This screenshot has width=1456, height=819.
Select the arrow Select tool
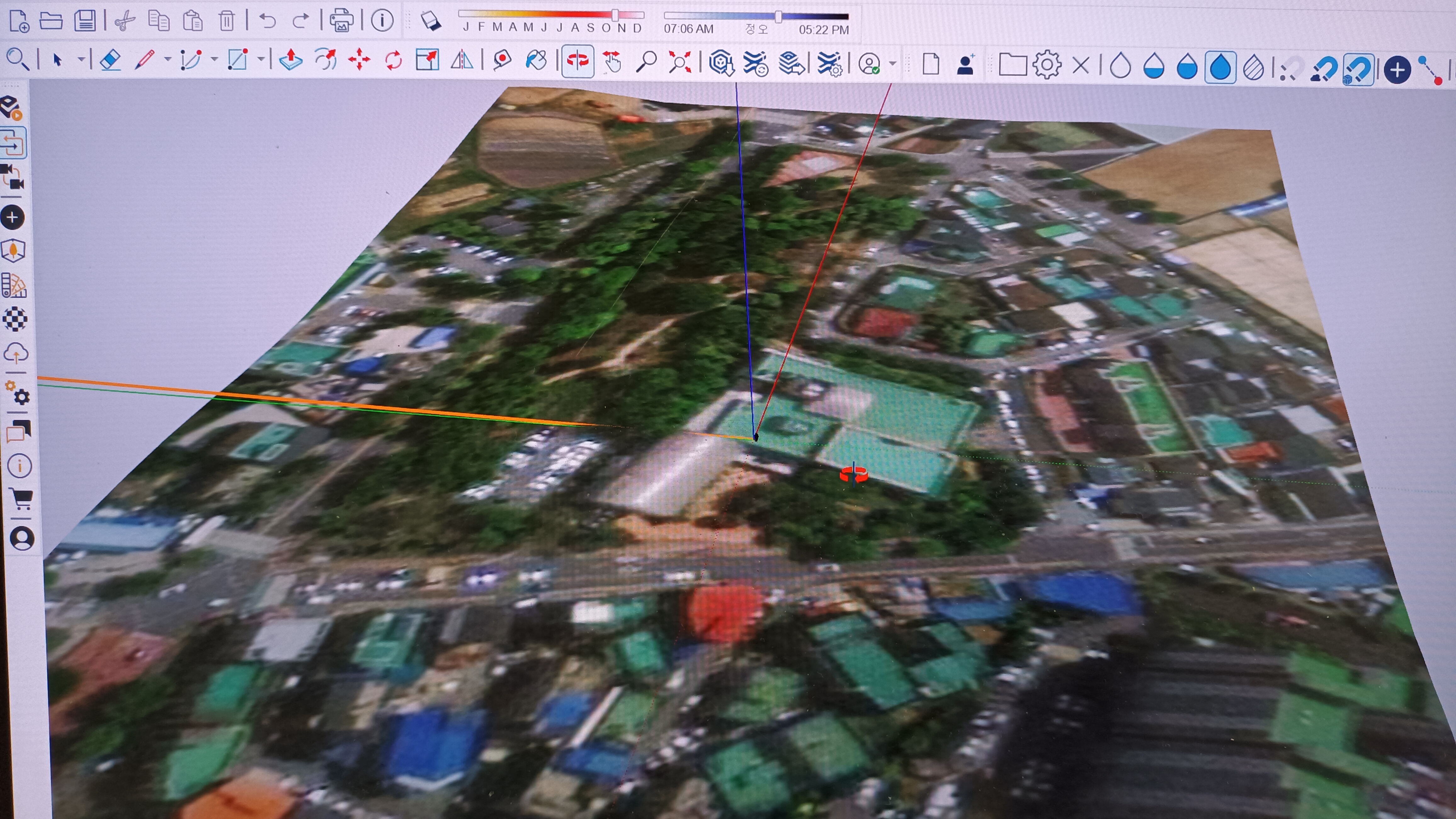point(57,60)
